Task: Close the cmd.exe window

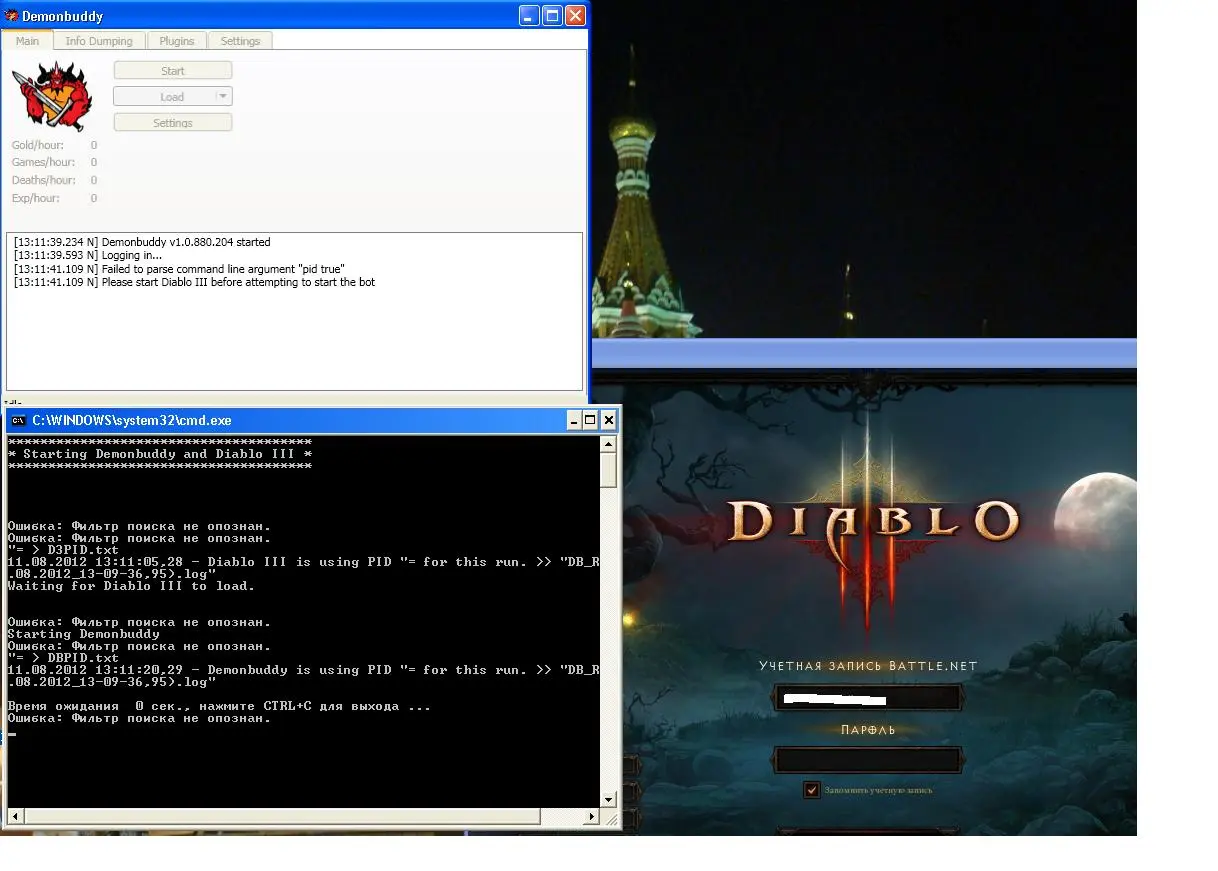Action: tap(608, 421)
